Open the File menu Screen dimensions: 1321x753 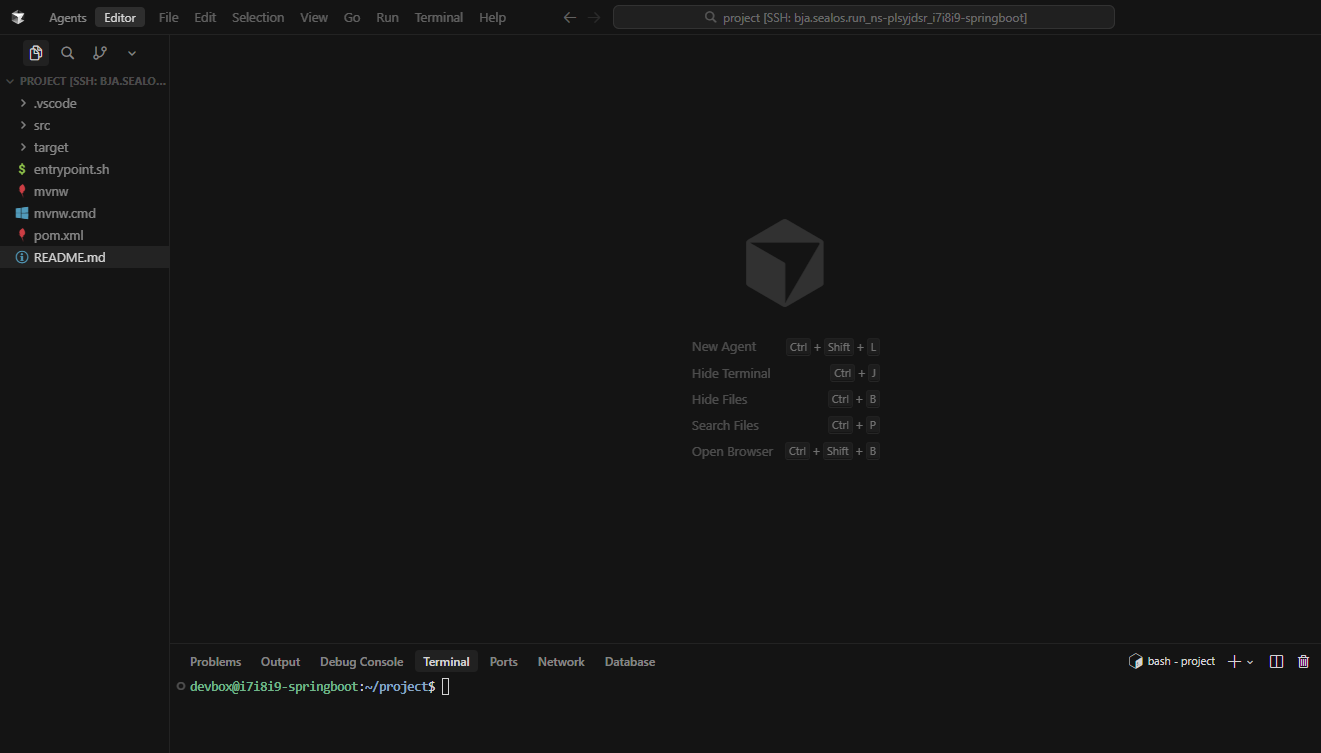pos(169,17)
